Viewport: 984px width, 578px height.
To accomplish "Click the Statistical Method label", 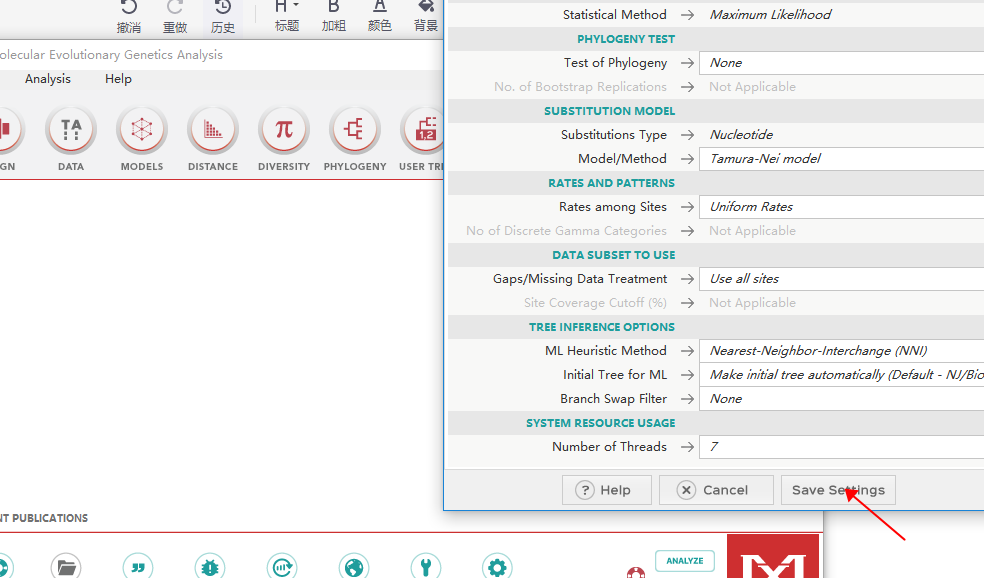I will coord(614,14).
